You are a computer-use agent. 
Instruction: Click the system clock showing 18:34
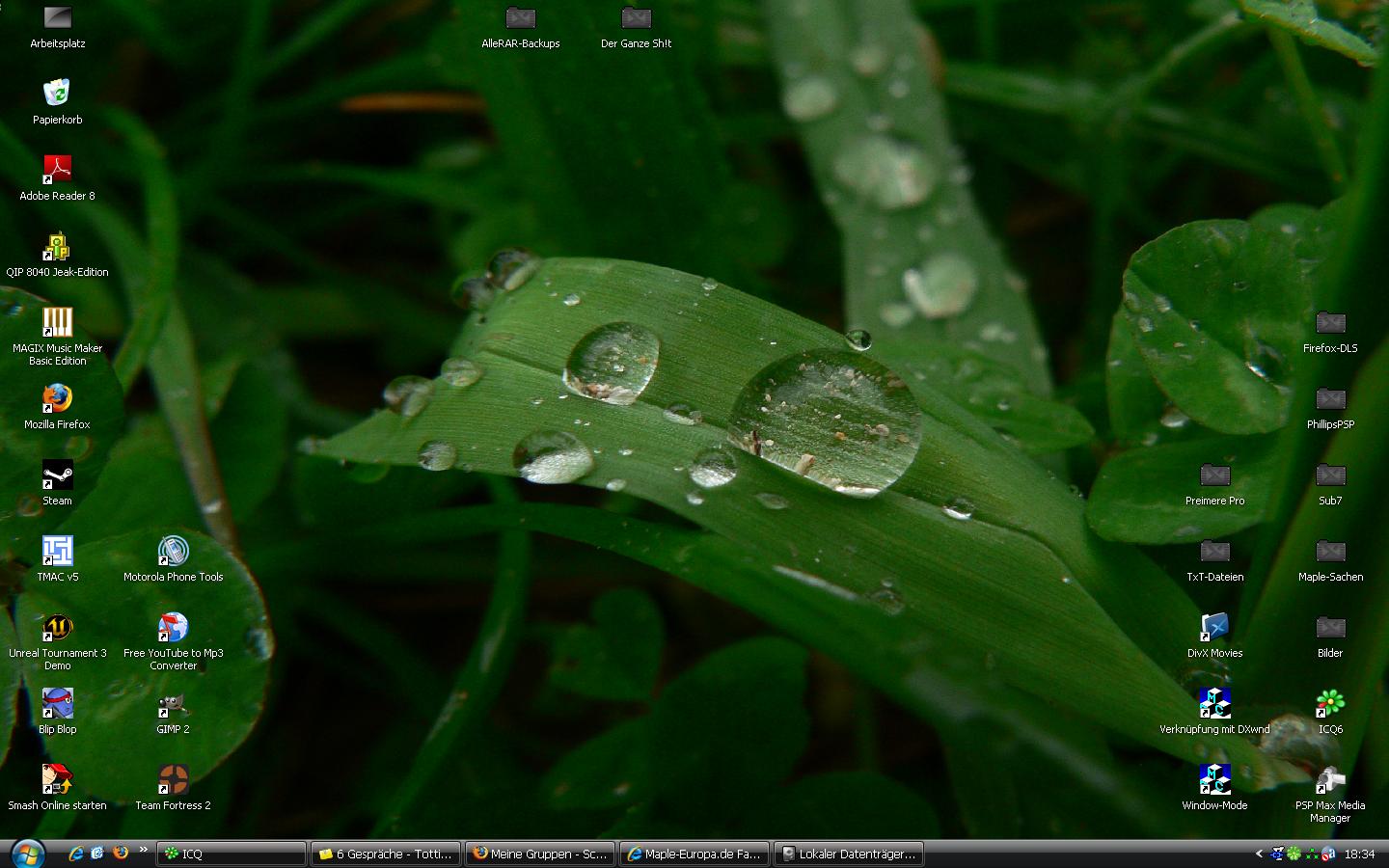tap(1359, 854)
